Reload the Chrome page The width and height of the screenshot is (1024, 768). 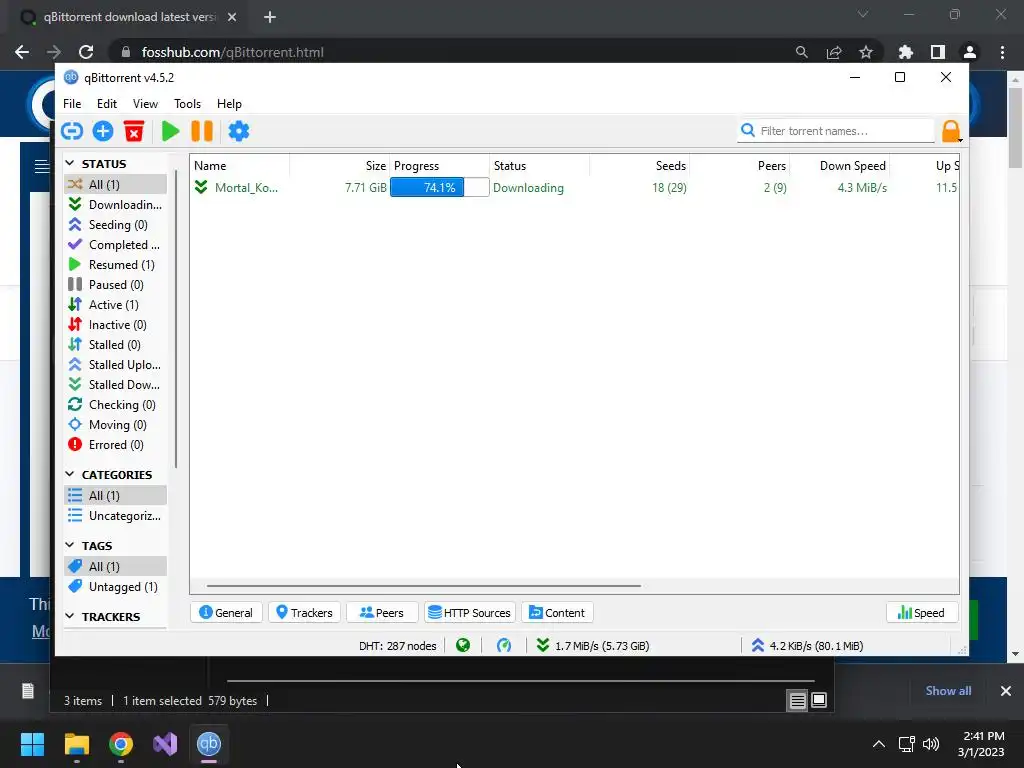tap(86, 52)
